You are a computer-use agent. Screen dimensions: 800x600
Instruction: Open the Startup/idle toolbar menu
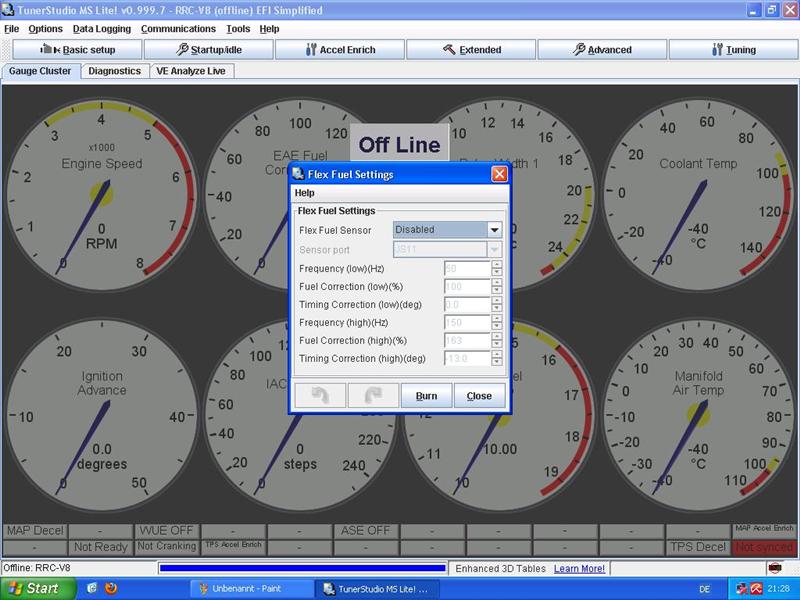(208, 49)
